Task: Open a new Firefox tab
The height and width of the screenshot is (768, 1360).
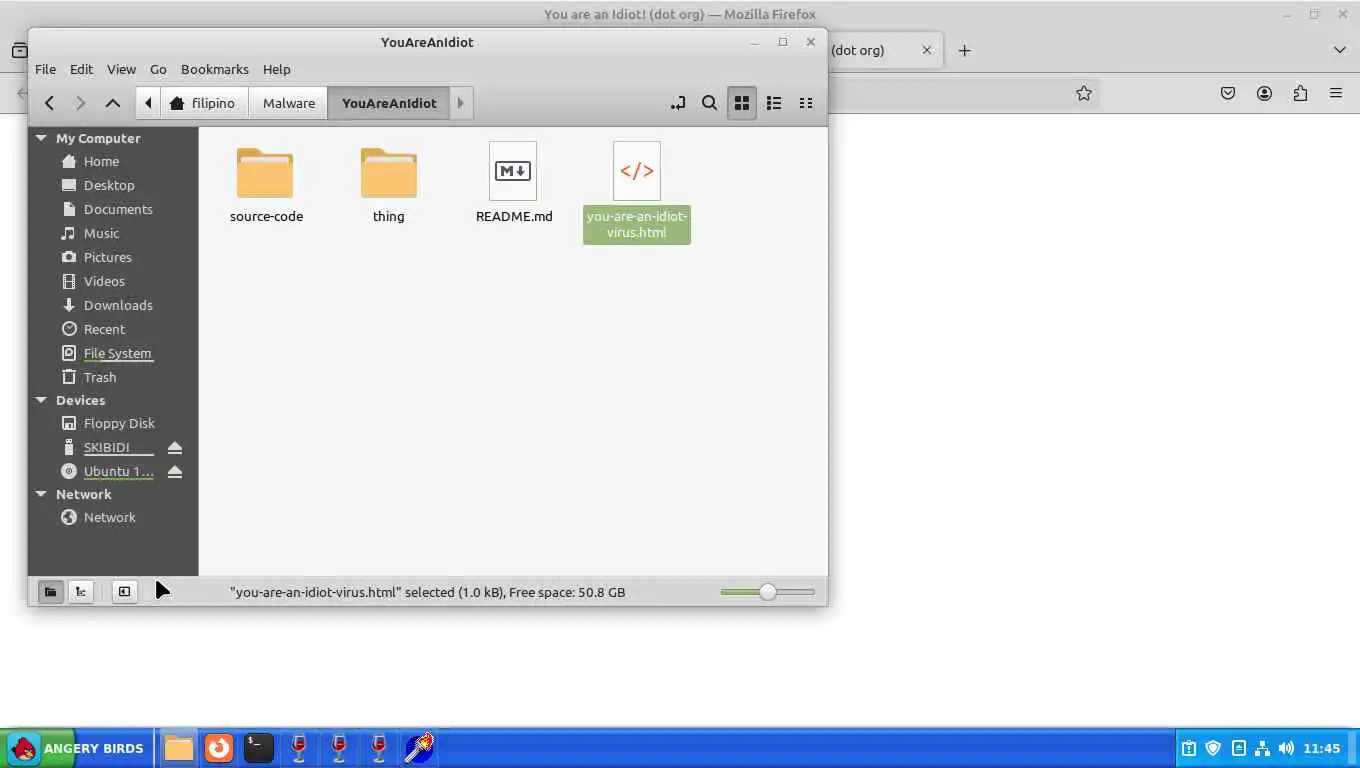Action: [964, 50]
